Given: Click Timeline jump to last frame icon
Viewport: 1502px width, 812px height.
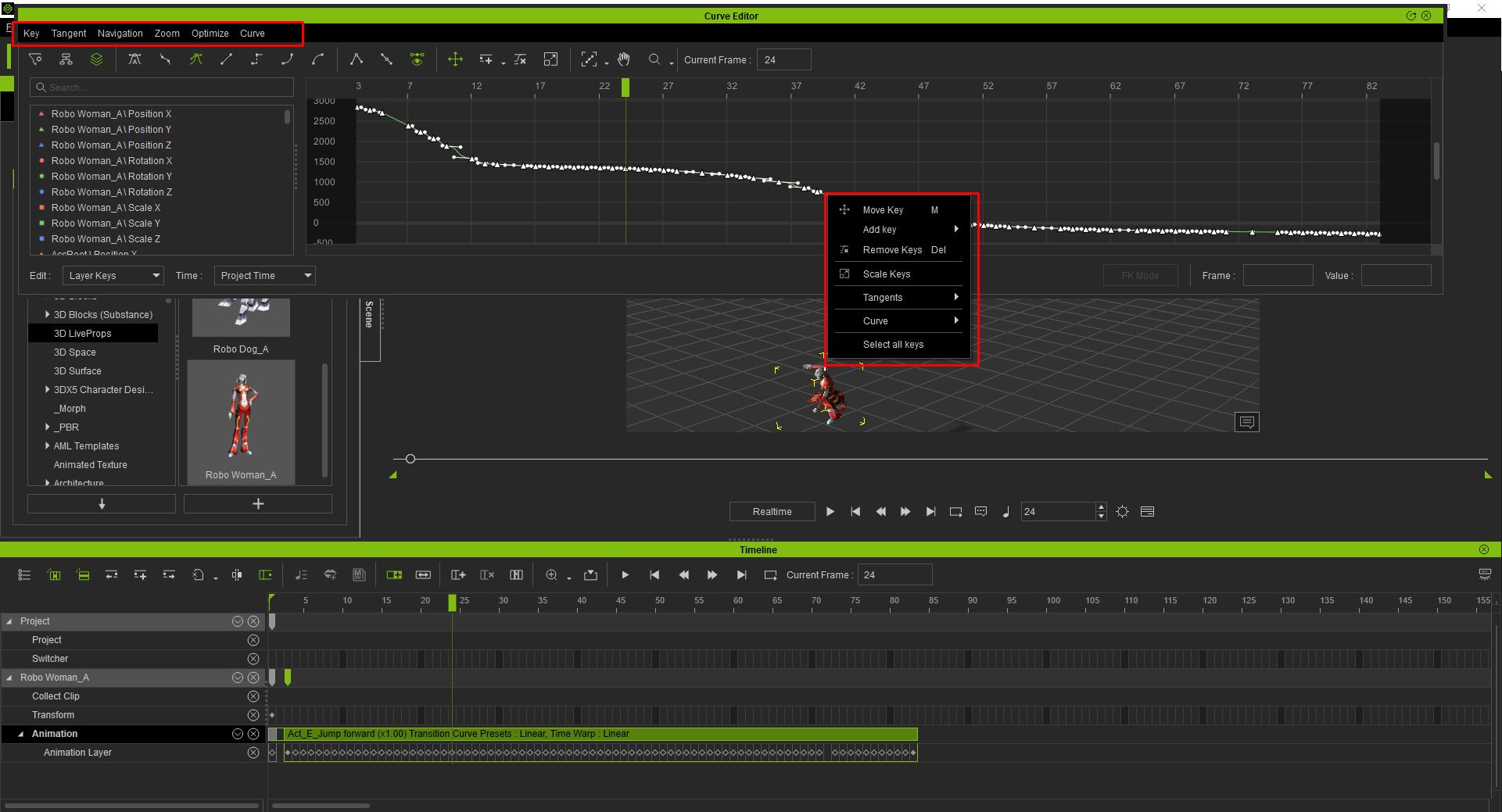Looking at the screenshot, I should [x=741, y=575].
